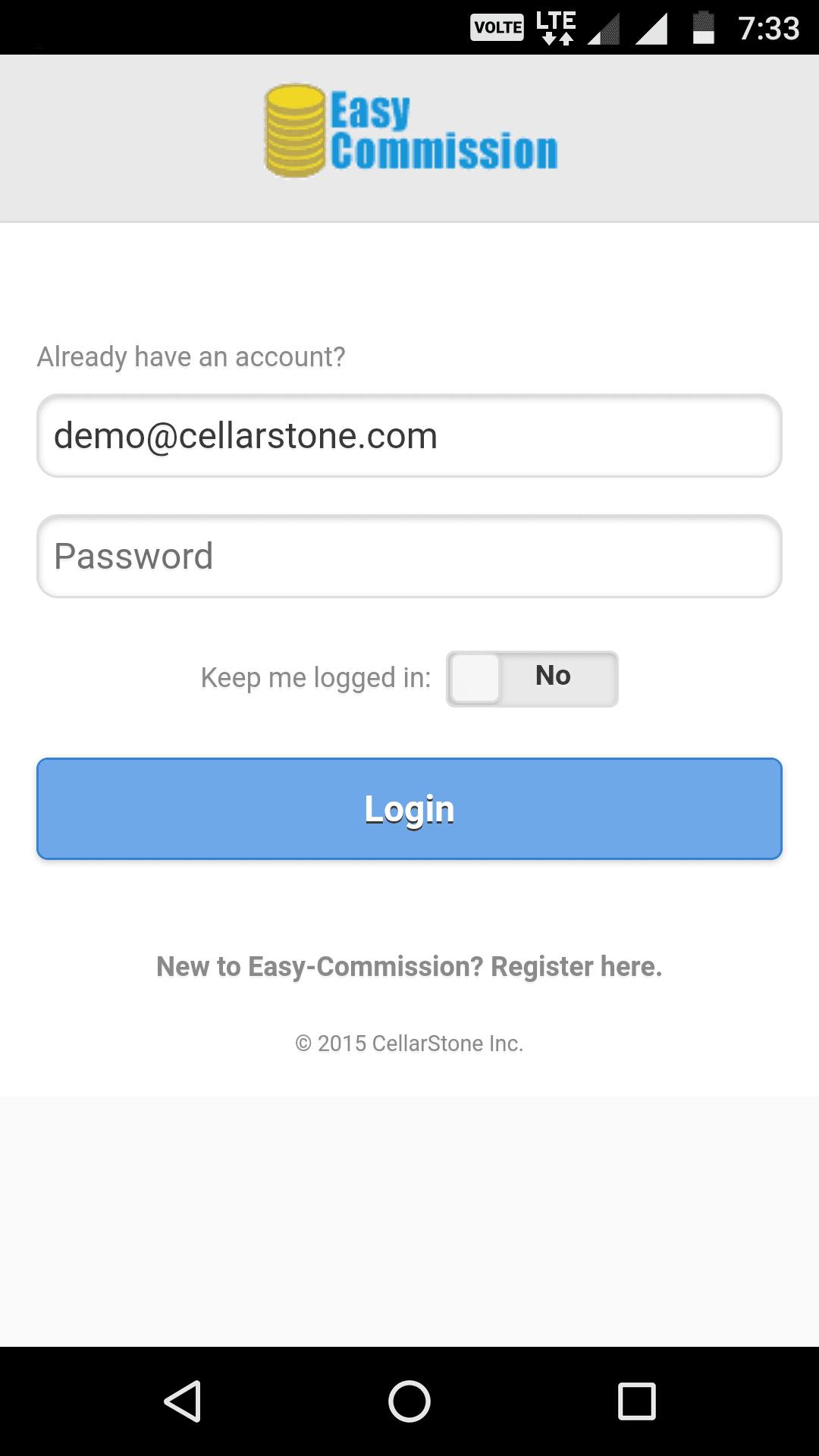Image resolution: width=819 pixels, height=1456 pixels.
Task: Focus the demo@cellarstone.com email field
Action: (x=409, y=436)
